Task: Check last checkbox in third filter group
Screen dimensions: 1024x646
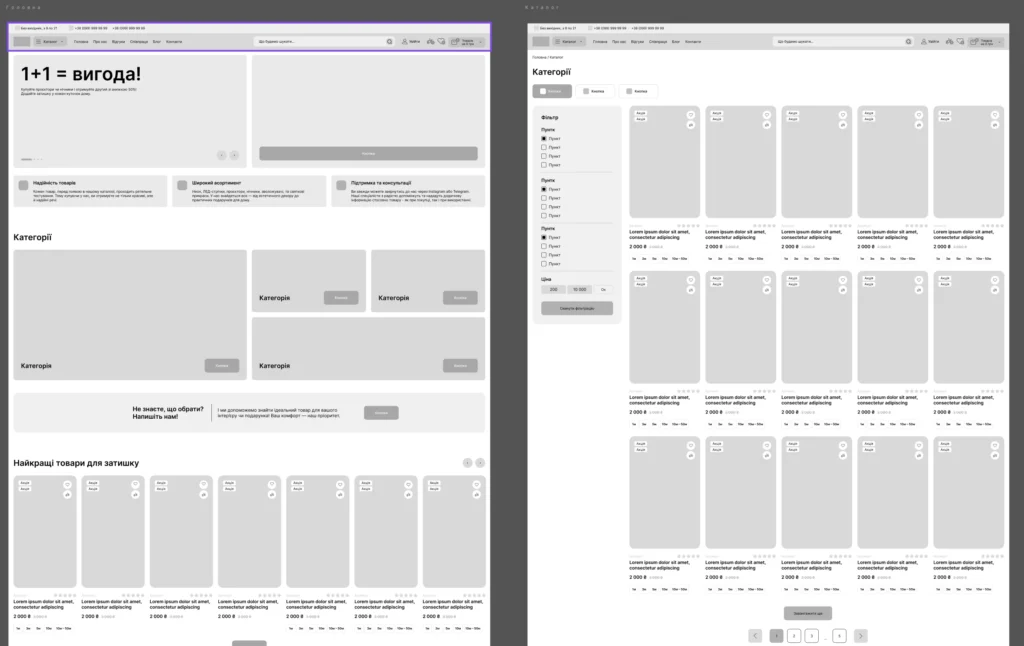Action: pos(543,263)
